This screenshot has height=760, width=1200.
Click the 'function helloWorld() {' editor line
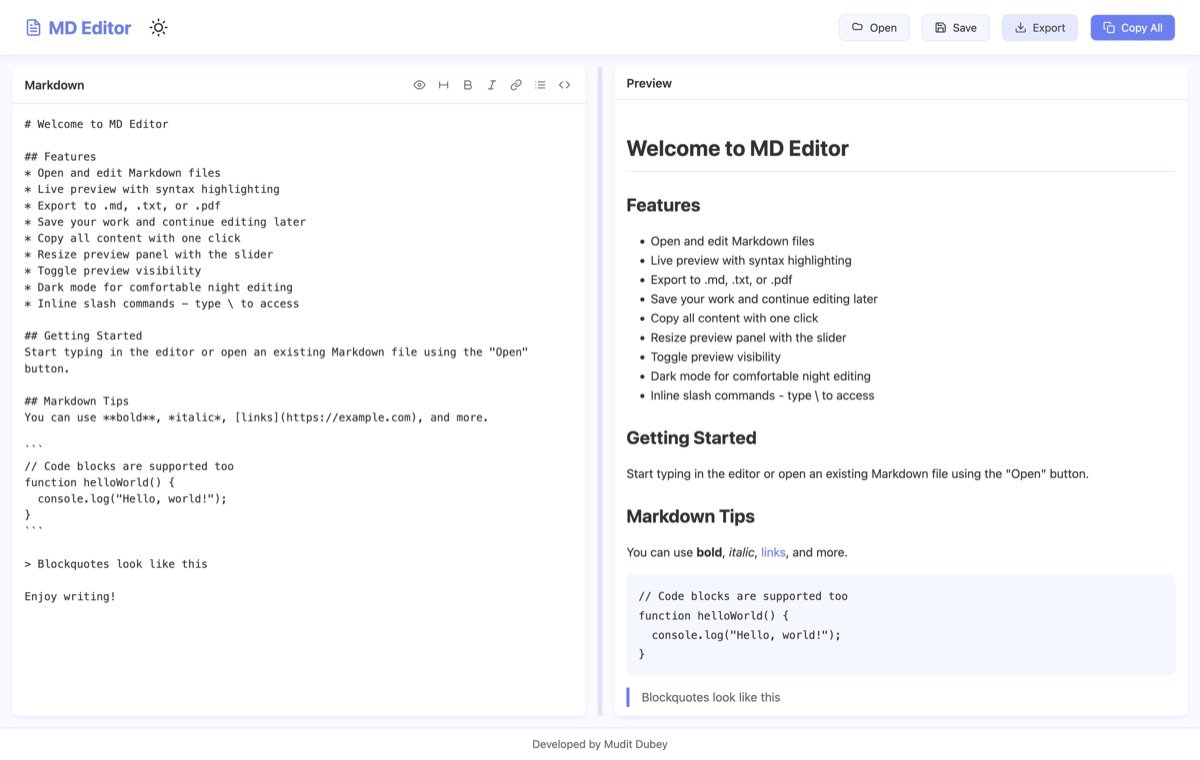tap(100, 482)
